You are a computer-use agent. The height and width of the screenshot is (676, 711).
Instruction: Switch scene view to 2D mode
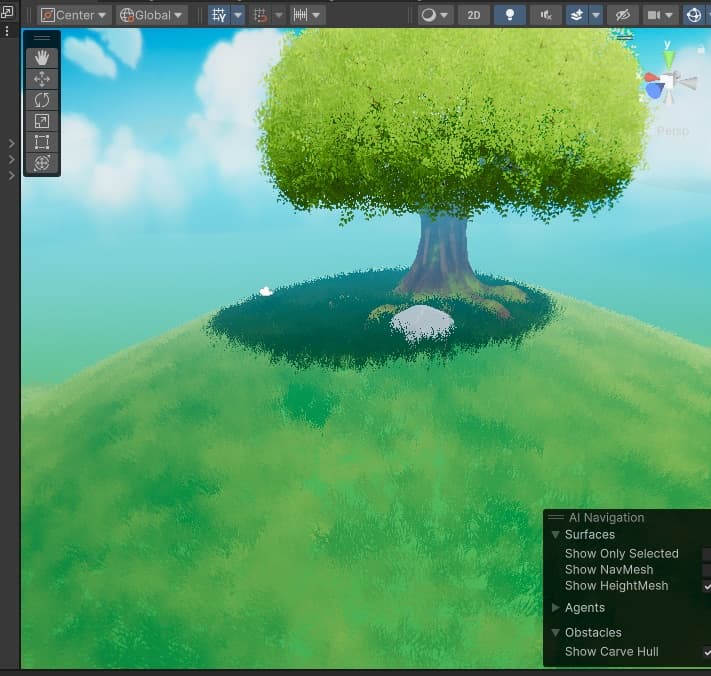tap(474, 15)
